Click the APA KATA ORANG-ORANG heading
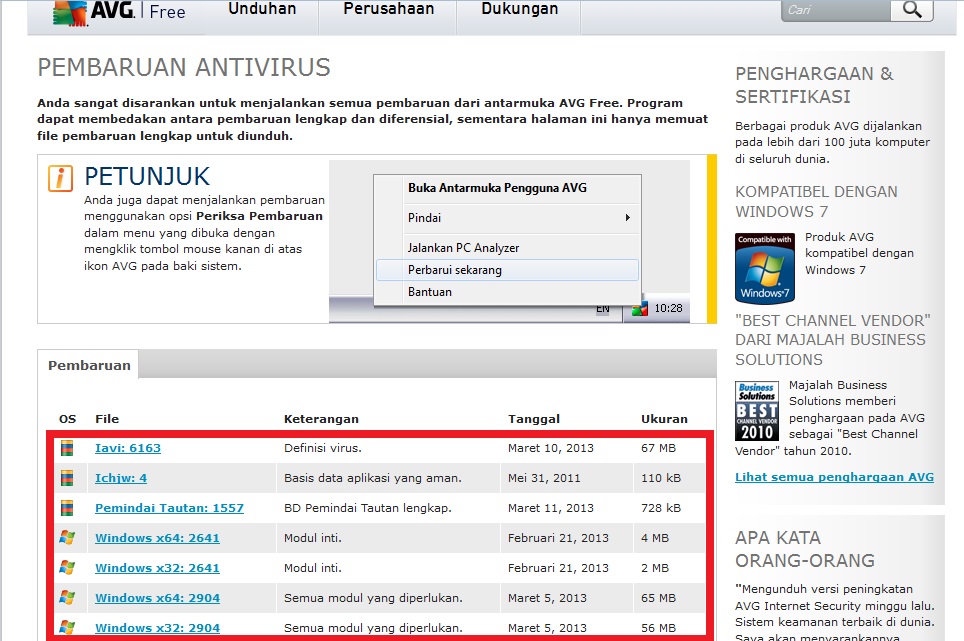 point(805,549)
